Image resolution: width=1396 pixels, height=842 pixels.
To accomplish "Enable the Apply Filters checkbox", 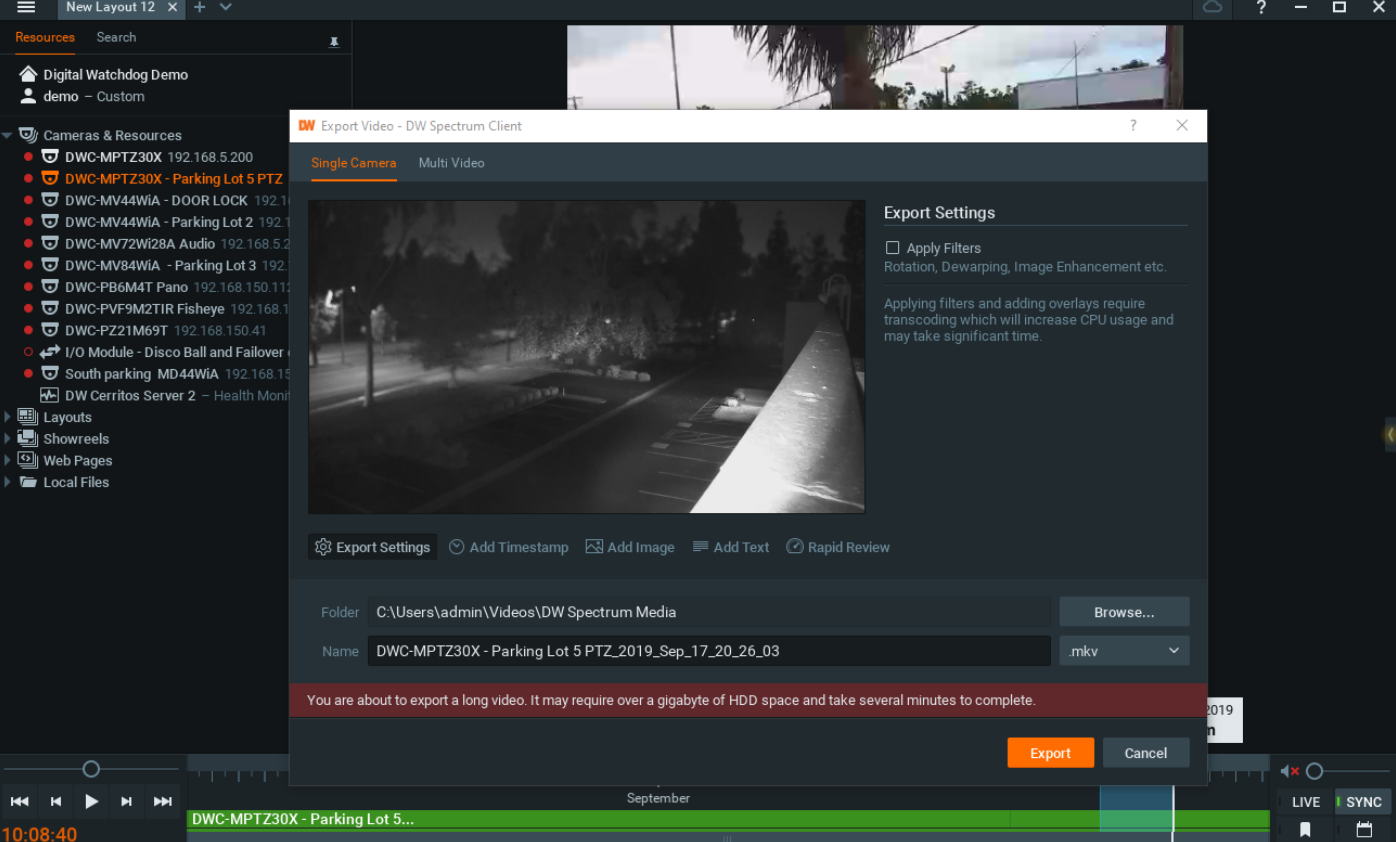I will click(893, 248).
